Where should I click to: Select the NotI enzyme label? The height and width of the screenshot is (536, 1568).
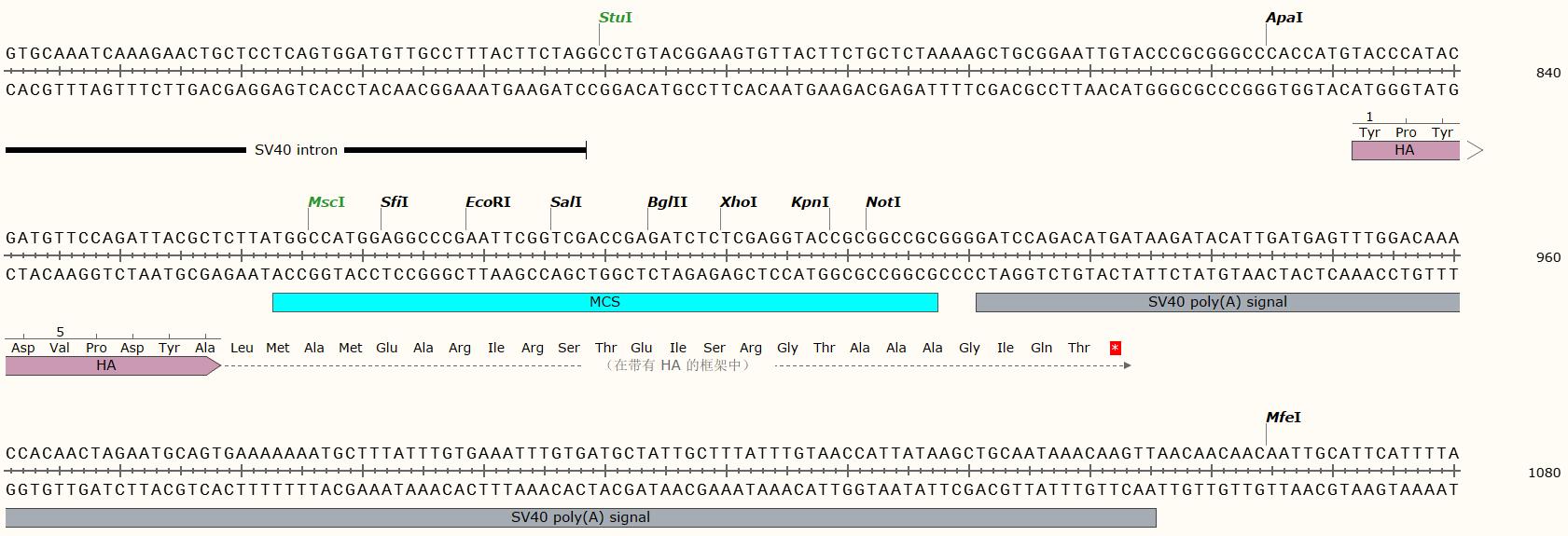[x=882, y=202]
